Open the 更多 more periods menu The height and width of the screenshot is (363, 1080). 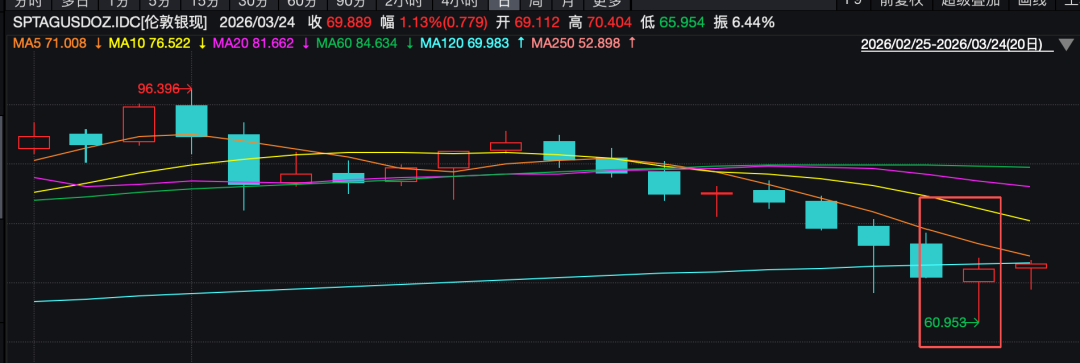click(x=607, y=3)
